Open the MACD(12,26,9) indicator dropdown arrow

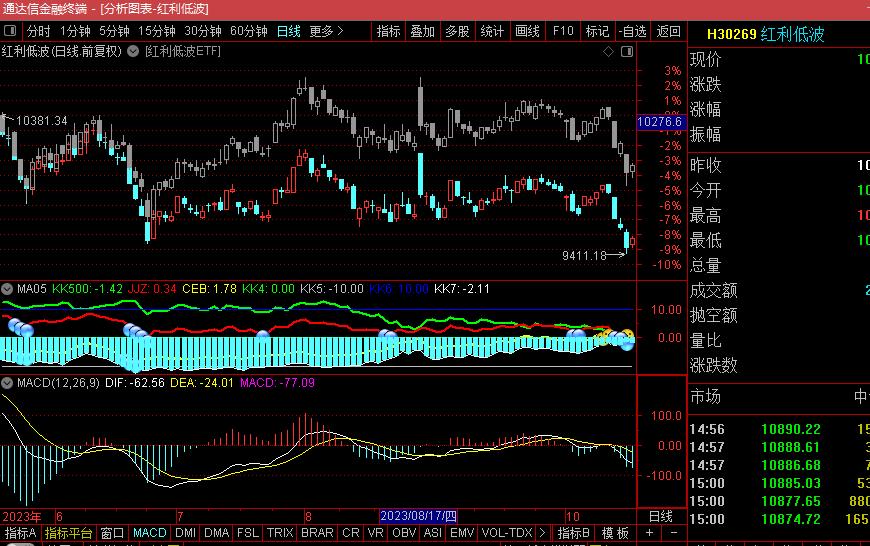[x=7, y=383]
